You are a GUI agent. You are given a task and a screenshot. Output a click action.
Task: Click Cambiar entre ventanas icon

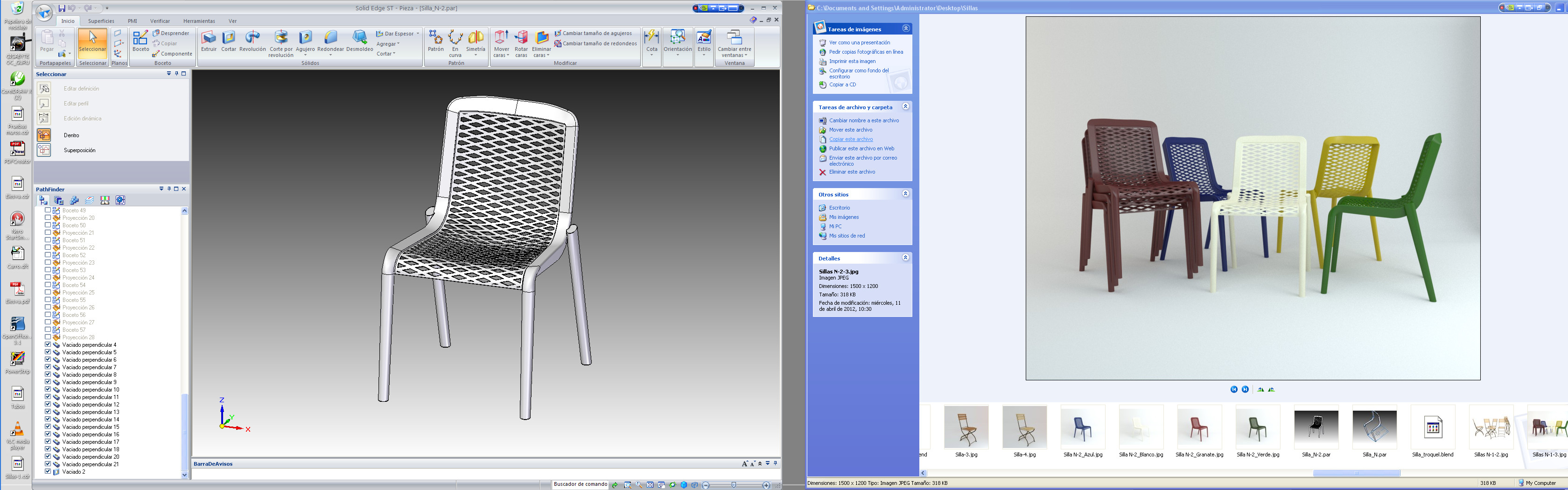735,44
